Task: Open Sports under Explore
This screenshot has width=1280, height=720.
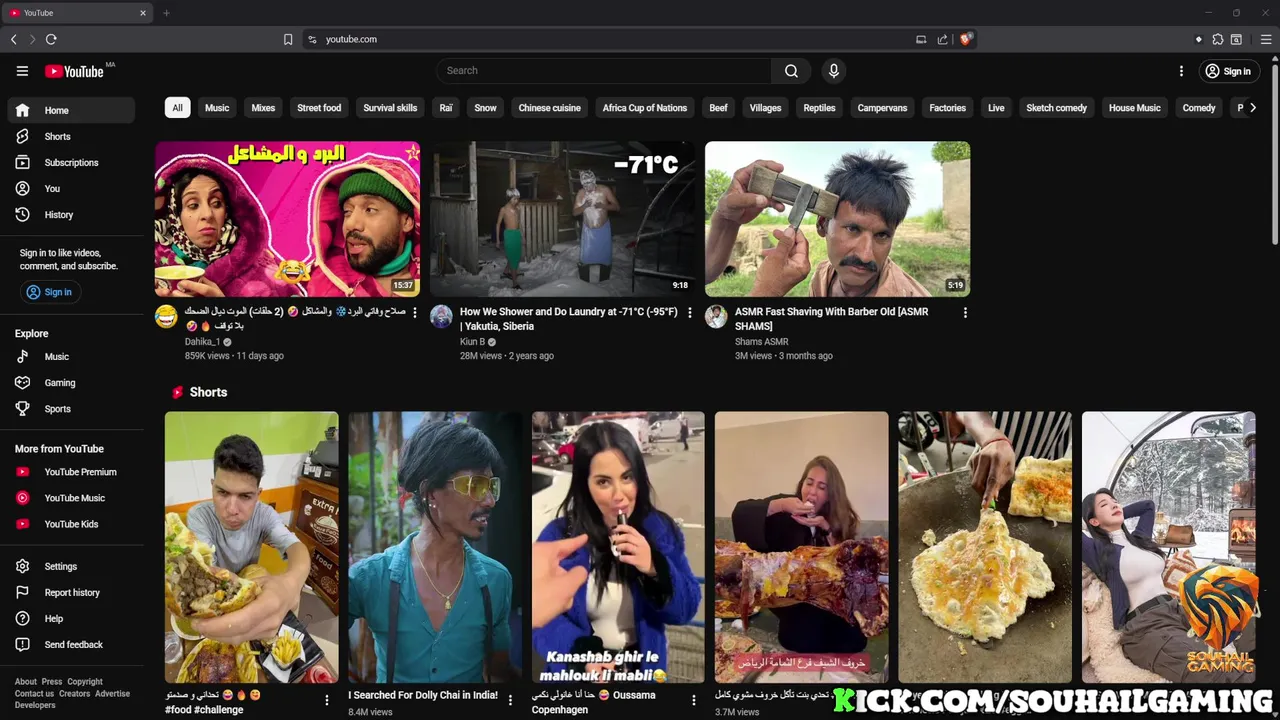Action: [x=70, y=408]
